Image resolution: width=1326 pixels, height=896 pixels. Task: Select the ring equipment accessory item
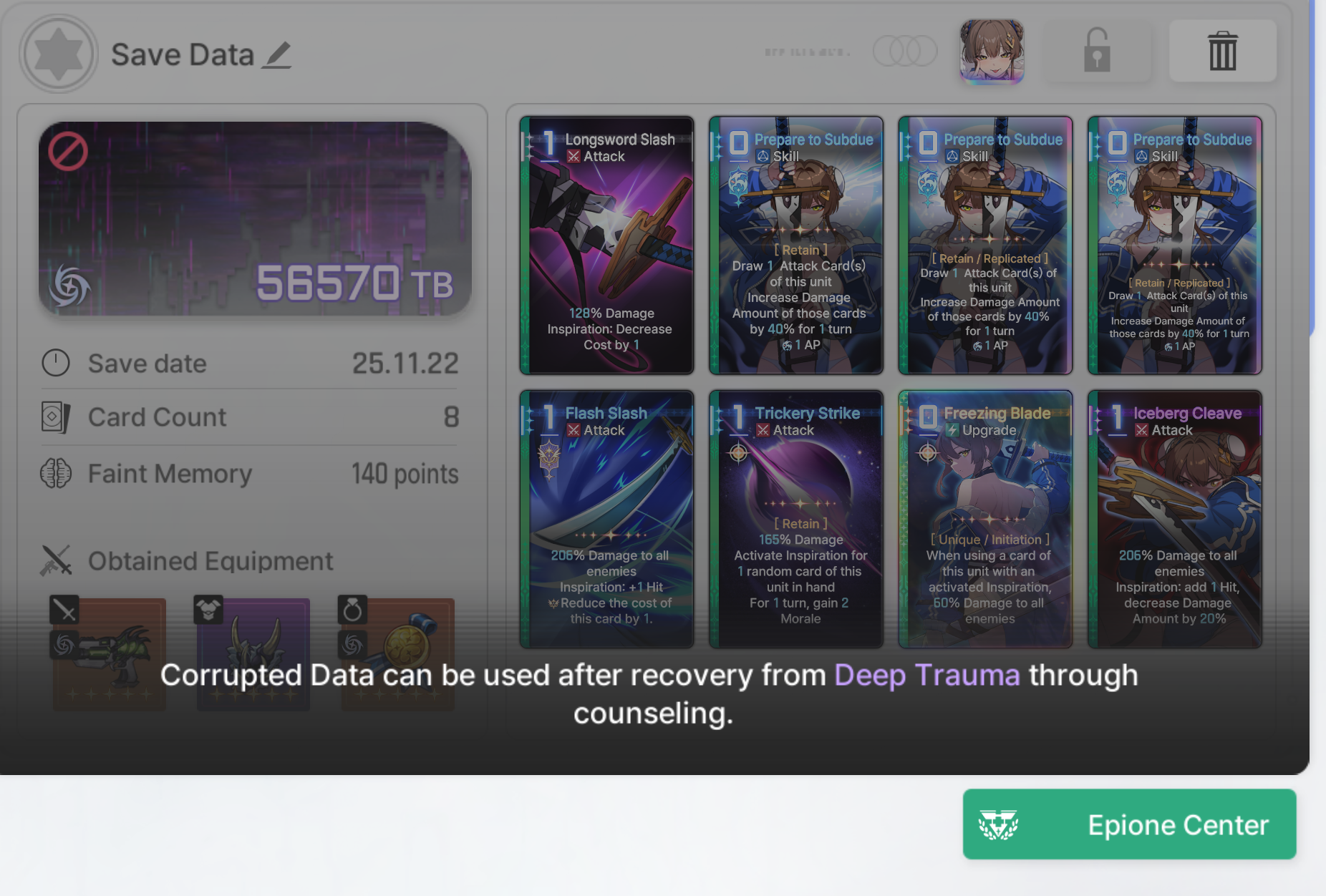[397, 653]
